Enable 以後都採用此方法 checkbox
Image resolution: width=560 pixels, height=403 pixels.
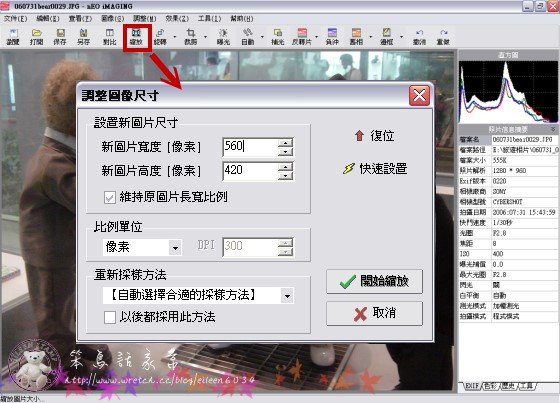110,317
